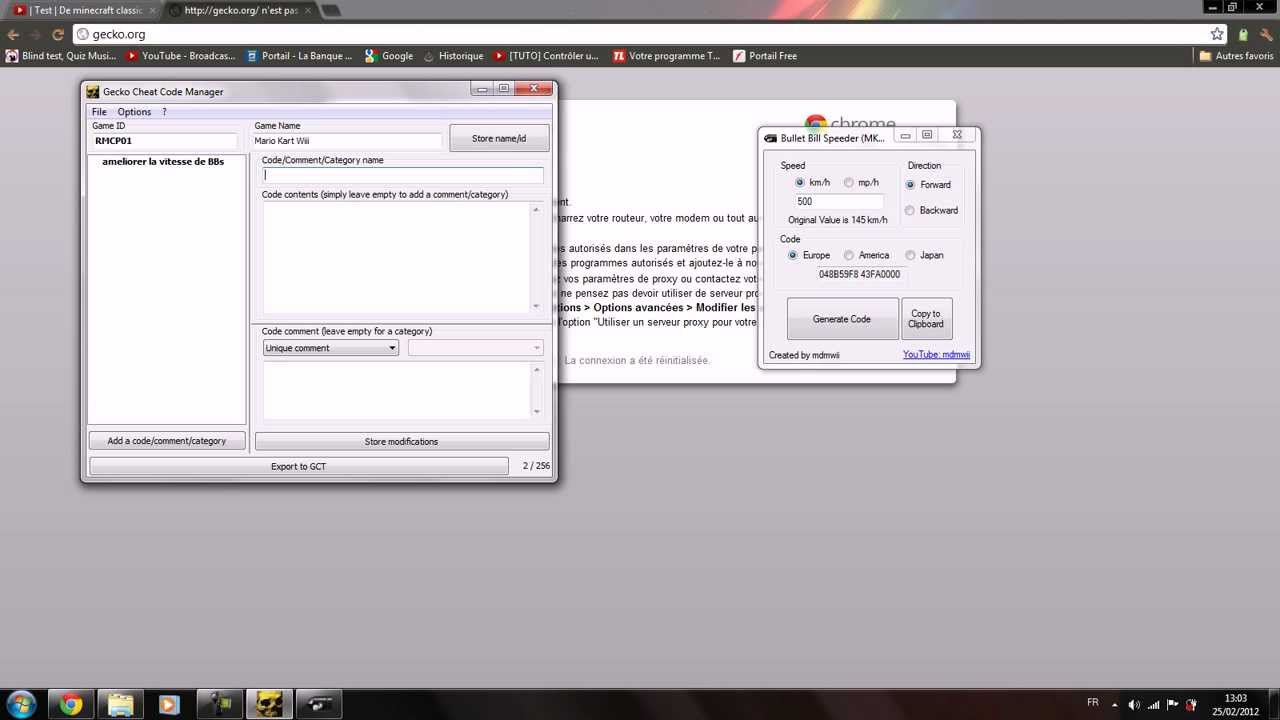1280x720 pixels.
Task: Switch to Gecko skull taskbar icon
Action: click(268, 704)
